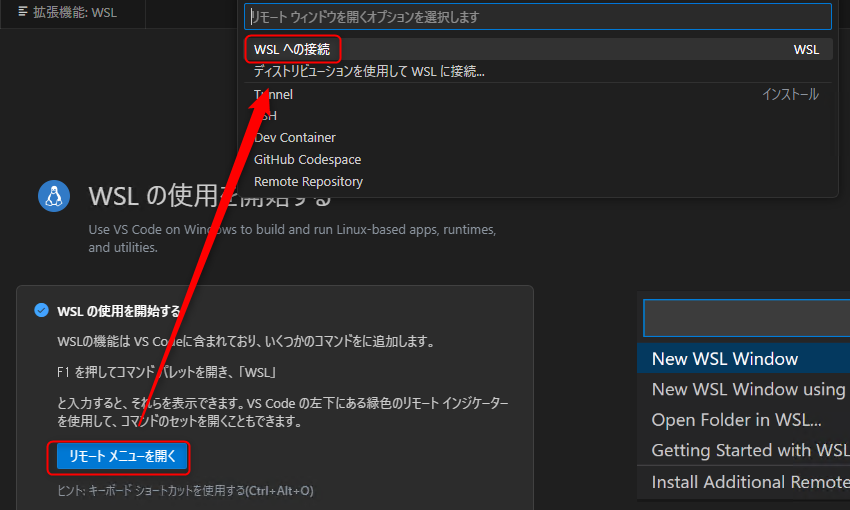Screen dimensions: 850x510
Task: Select Open Folder in WSL... entry
Action: (x=743, y=420)
